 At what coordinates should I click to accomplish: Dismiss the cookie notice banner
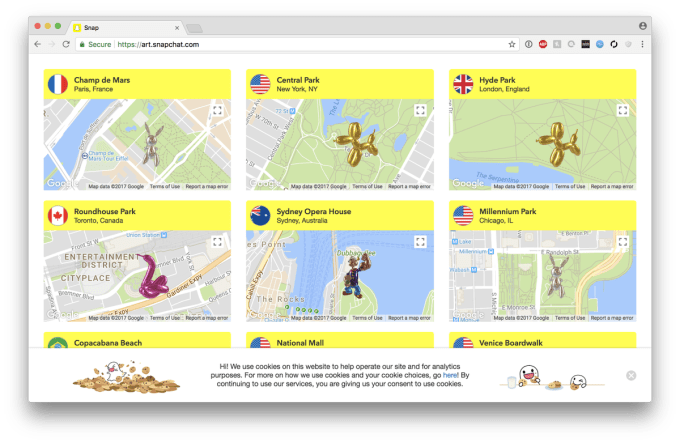[x=631, y=375]
